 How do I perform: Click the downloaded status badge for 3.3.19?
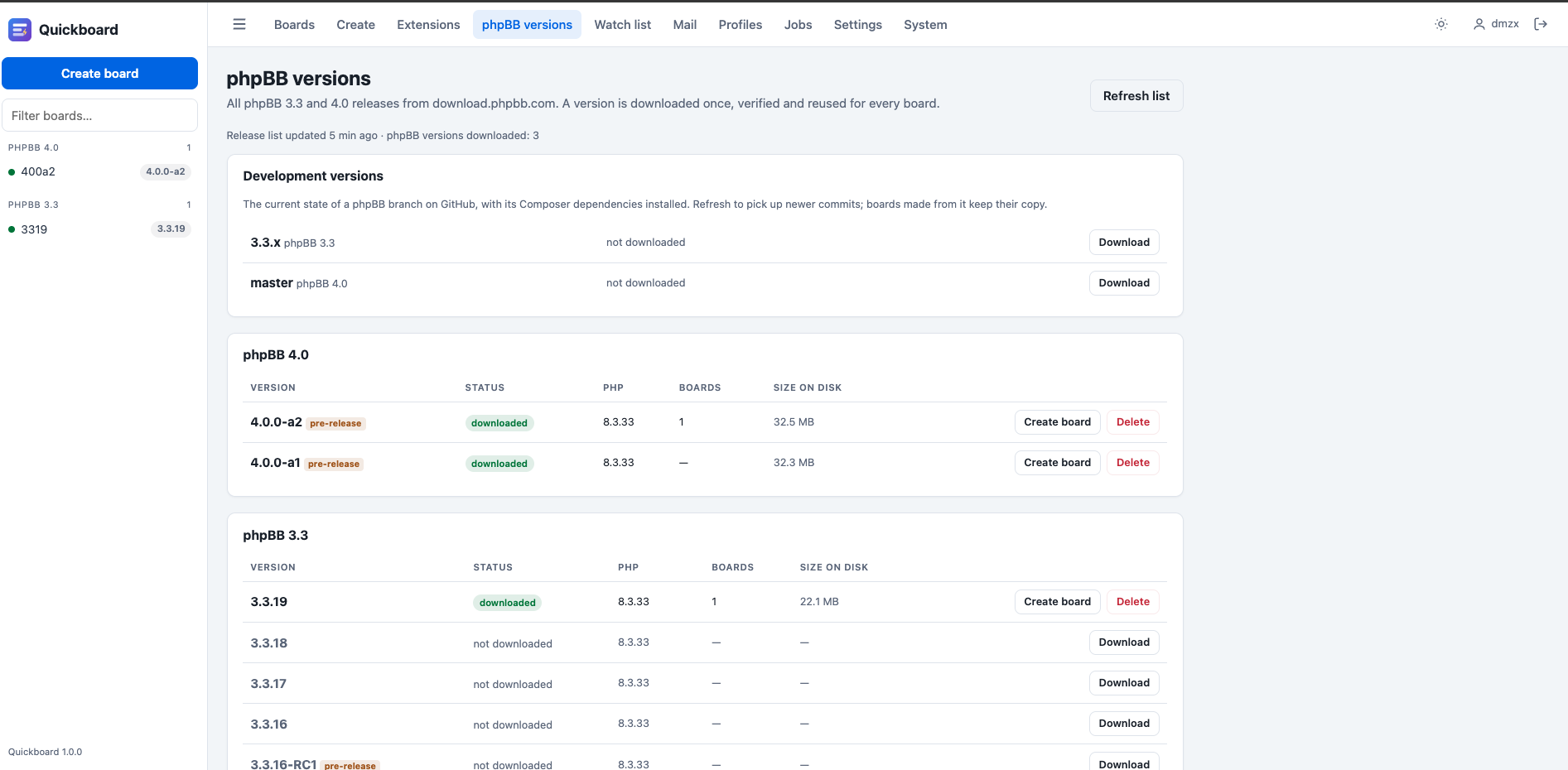[x=508, y=603]
